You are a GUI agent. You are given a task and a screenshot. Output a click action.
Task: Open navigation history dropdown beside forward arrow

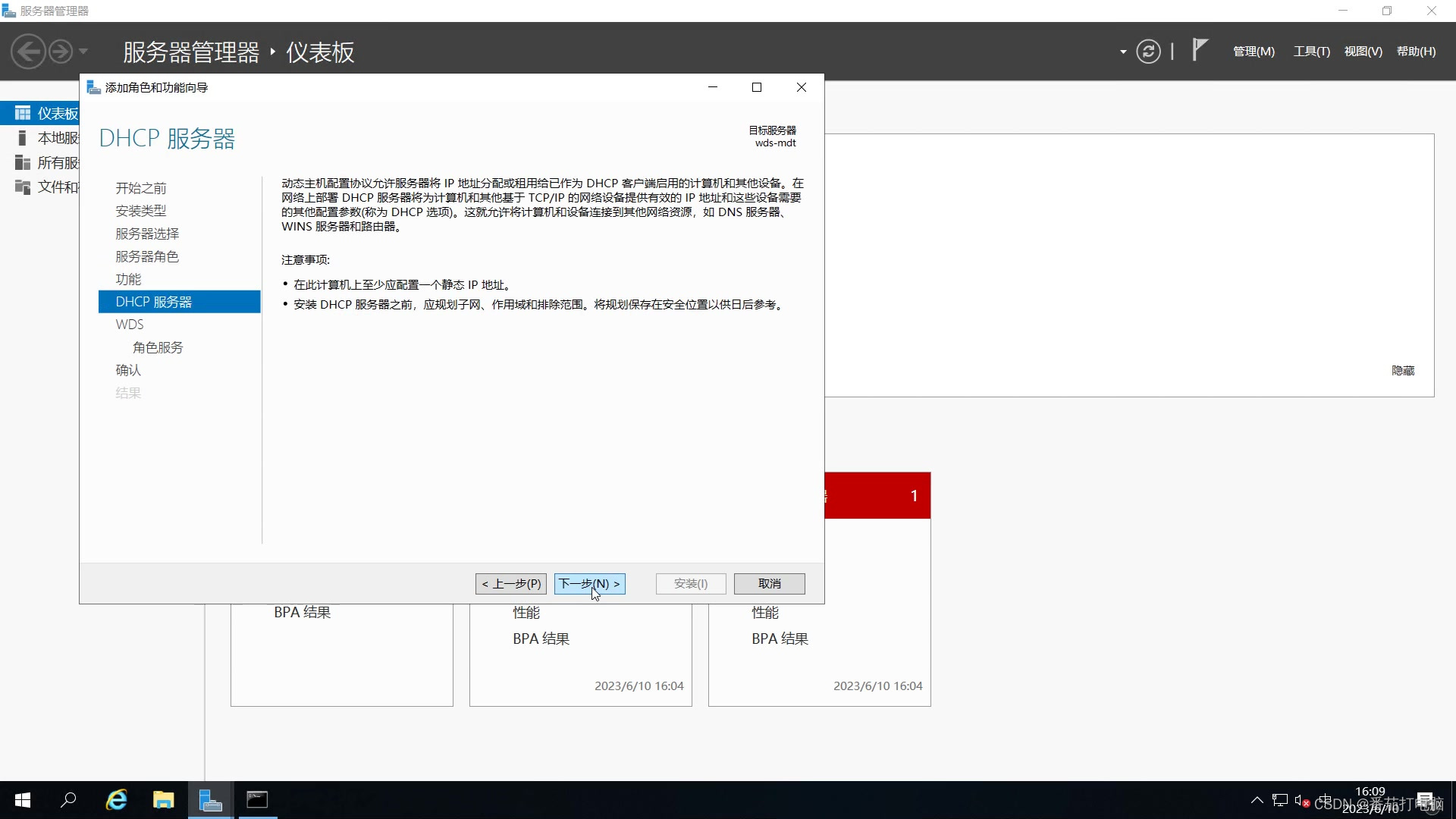coord(83,52)
